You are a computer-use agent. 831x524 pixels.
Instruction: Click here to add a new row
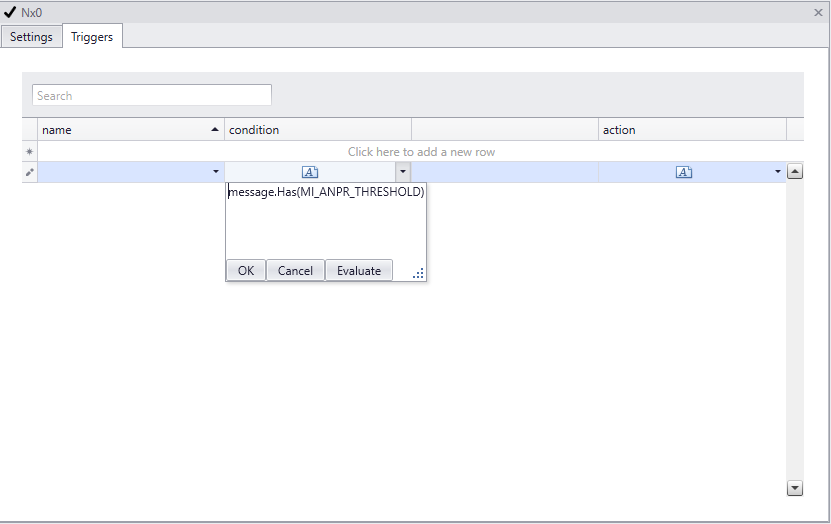(x=421, y=152)
